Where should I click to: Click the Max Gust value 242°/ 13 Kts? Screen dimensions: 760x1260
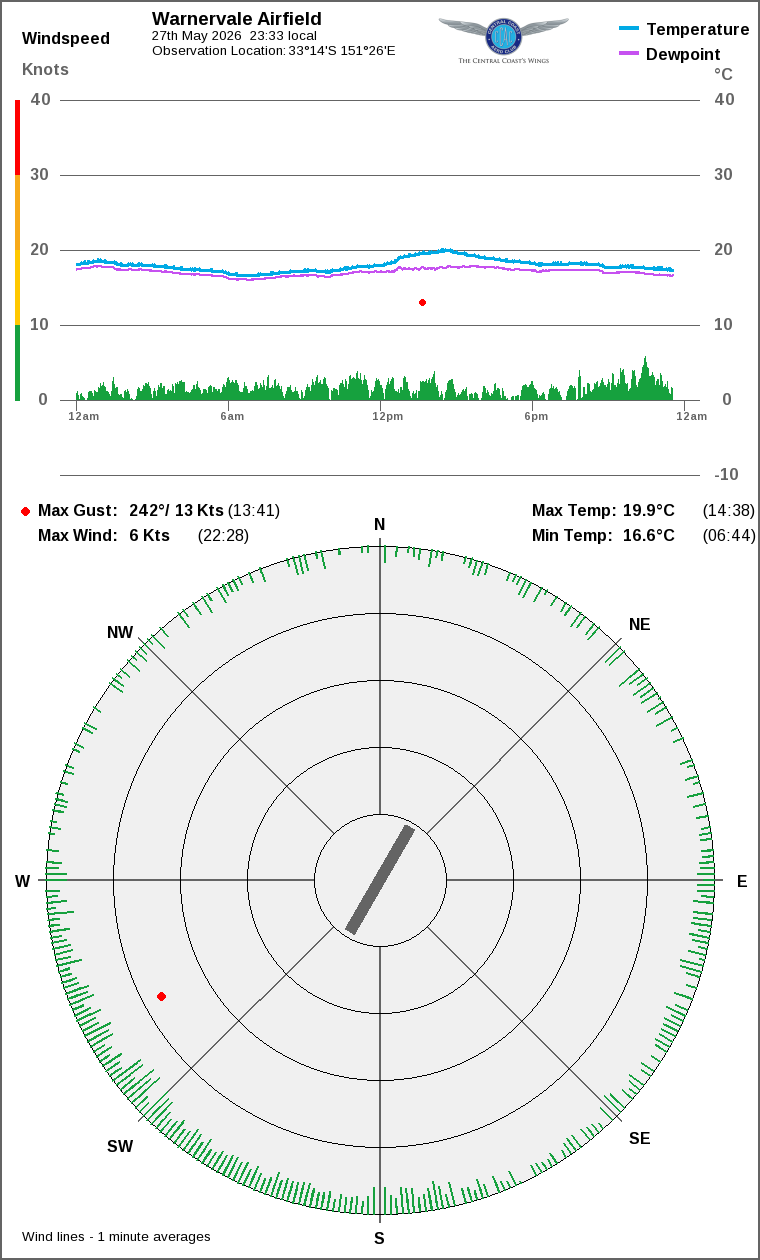click(176, 511)
